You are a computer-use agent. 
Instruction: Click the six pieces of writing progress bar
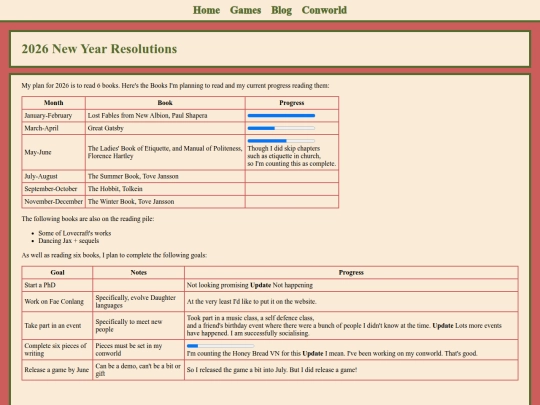220,346
